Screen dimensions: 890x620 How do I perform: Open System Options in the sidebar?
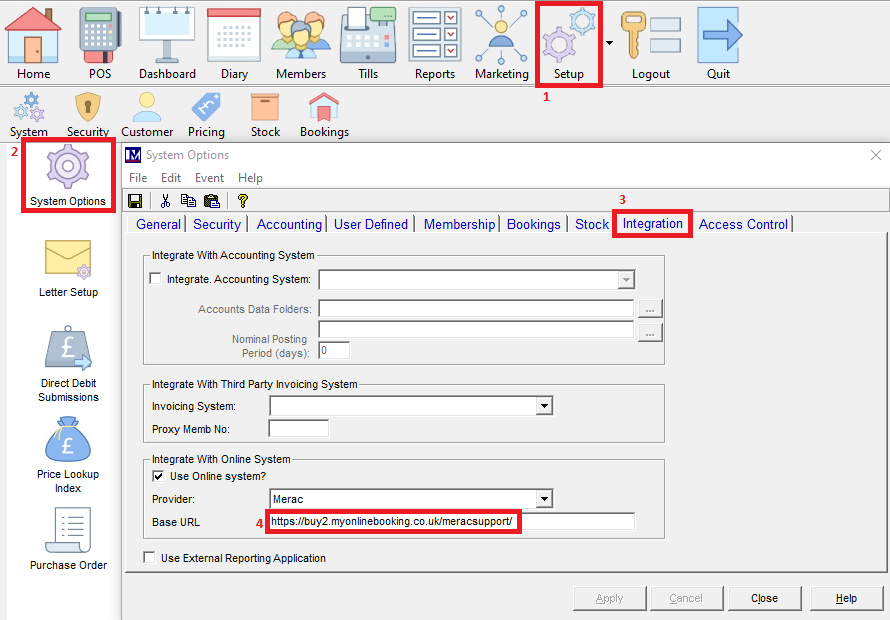click(68, 175)
